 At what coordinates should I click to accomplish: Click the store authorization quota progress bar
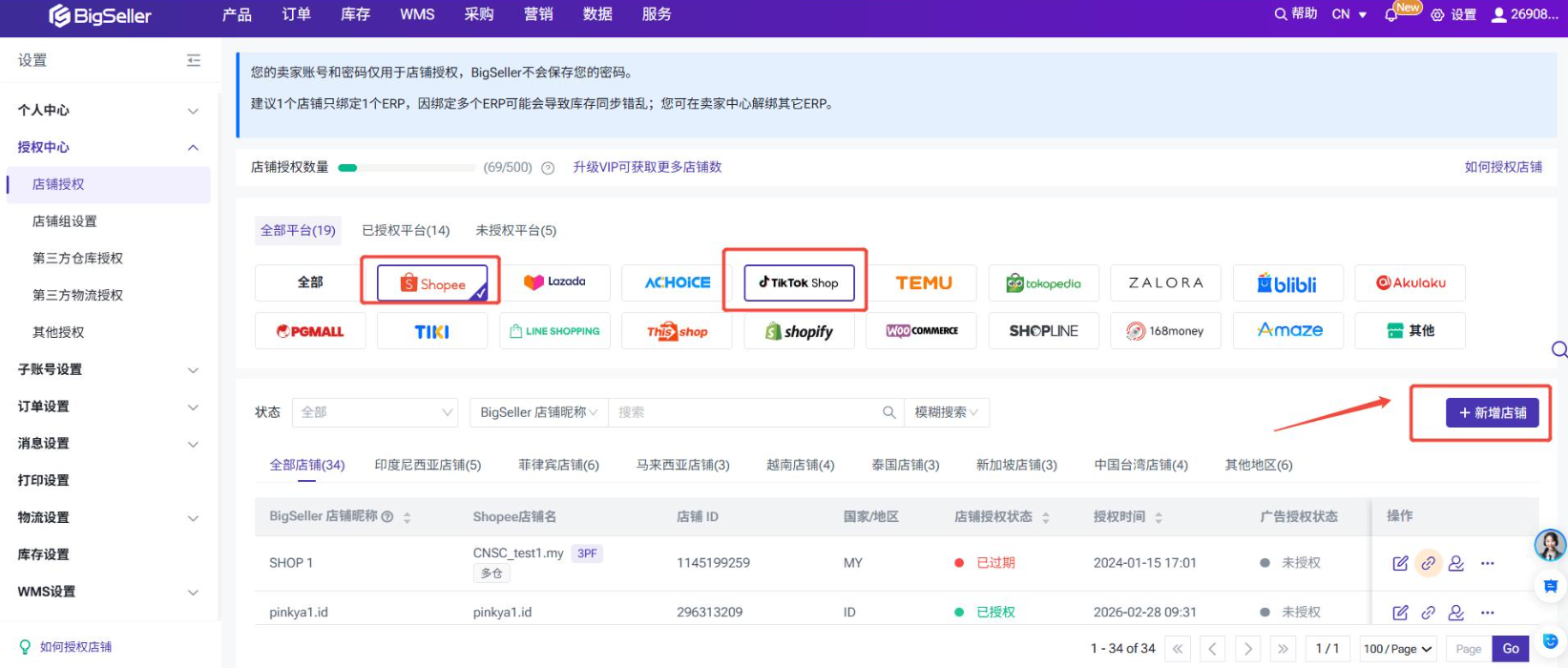[407, 168]
